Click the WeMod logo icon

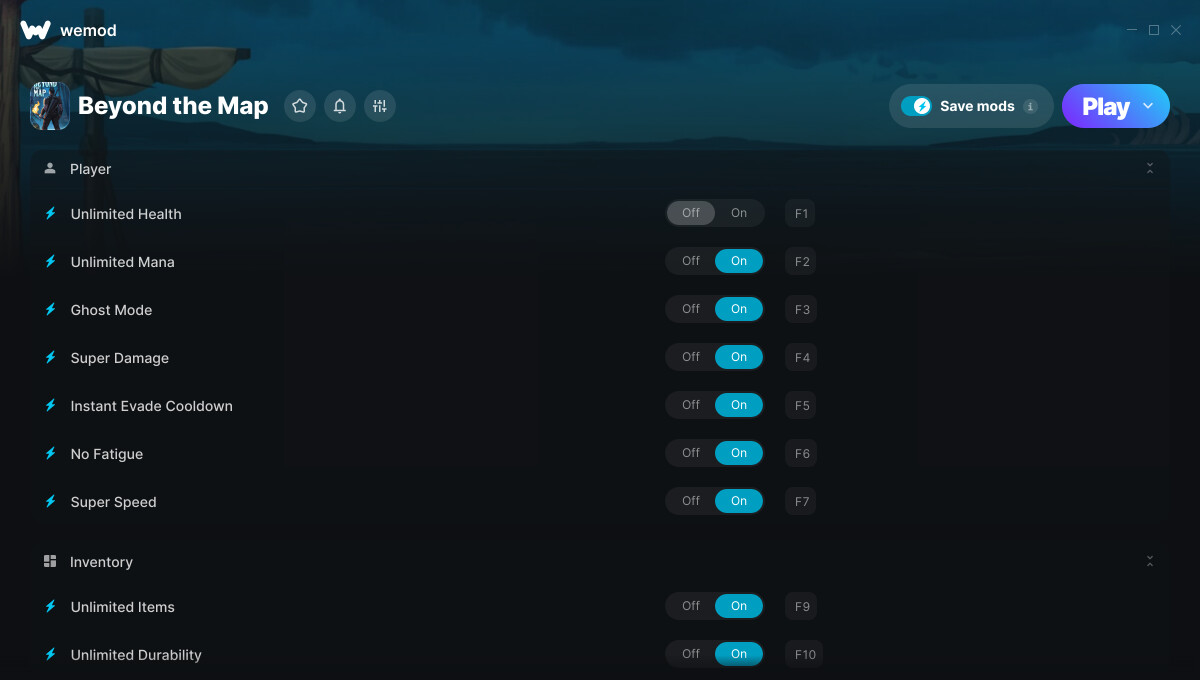tap(35, 30)
